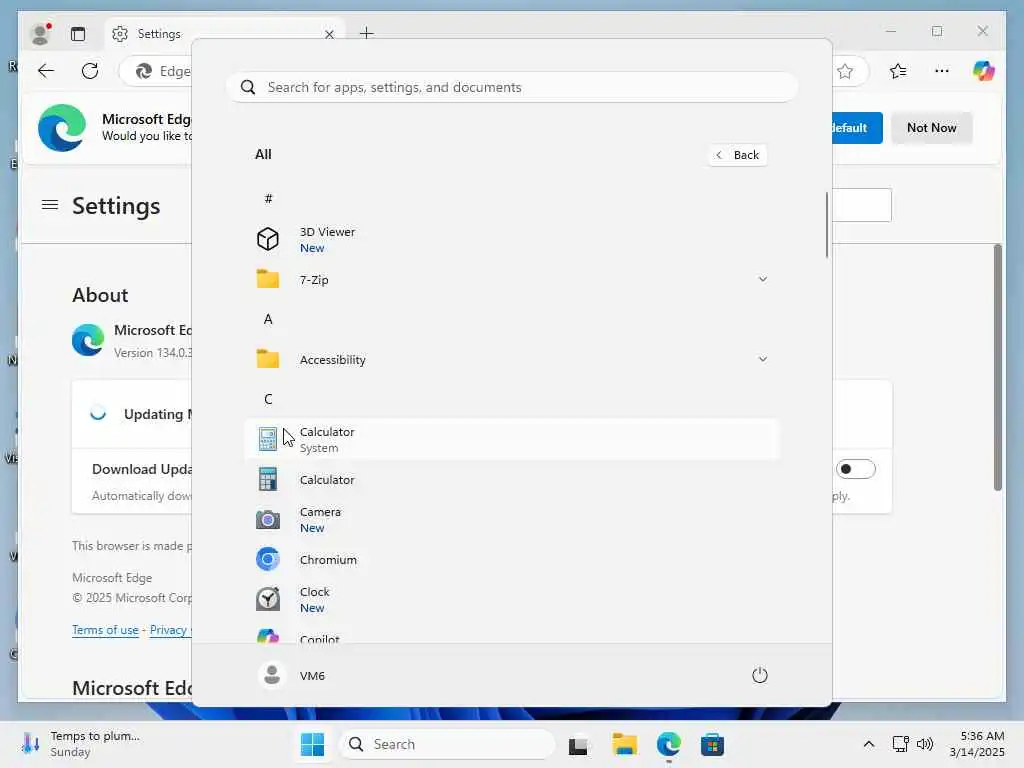
Task: Click the Edge back arrow button
Action: pyautogui.click(x=46, y=71)
